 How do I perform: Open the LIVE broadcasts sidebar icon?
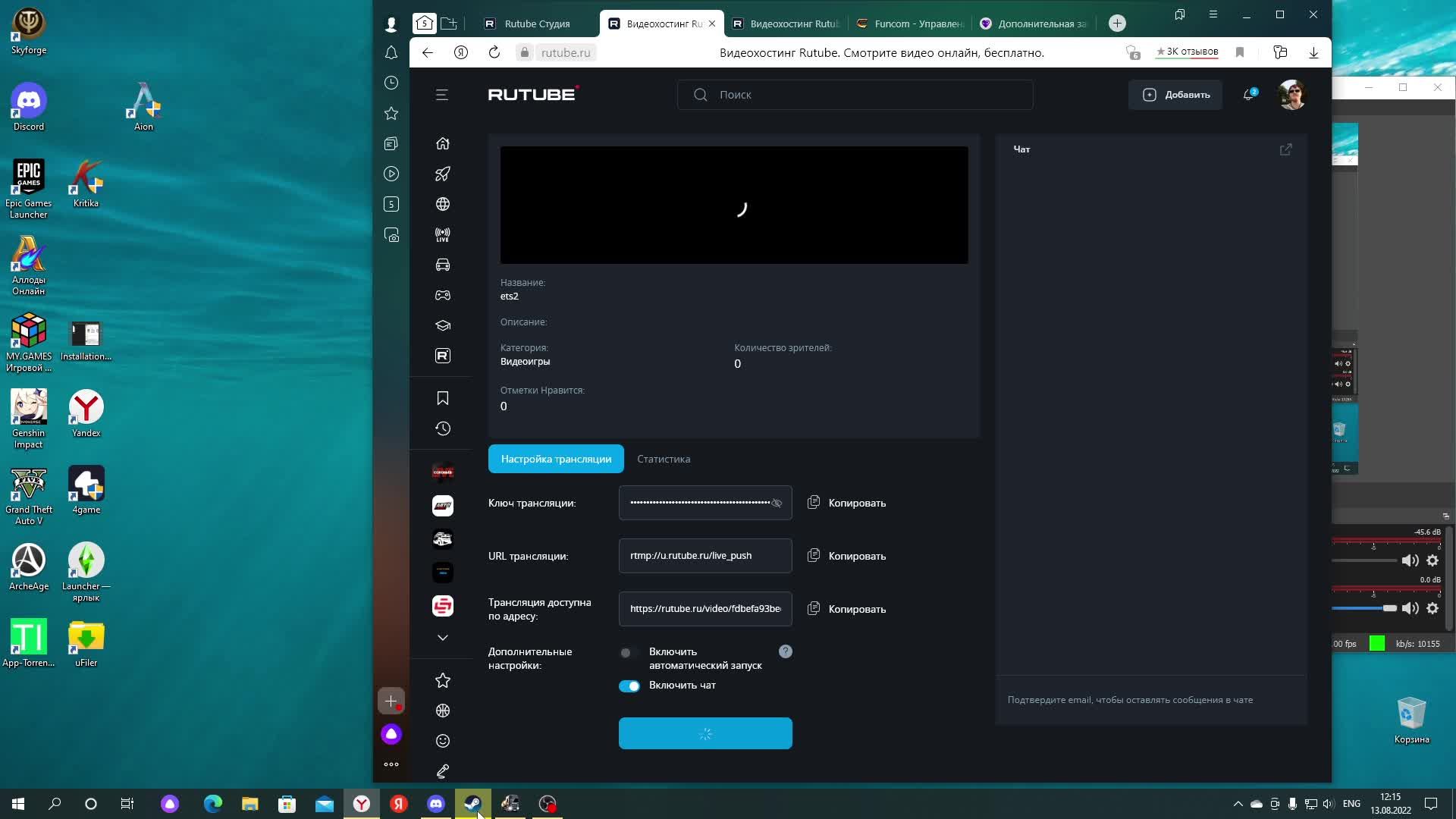tap(443, 235)
